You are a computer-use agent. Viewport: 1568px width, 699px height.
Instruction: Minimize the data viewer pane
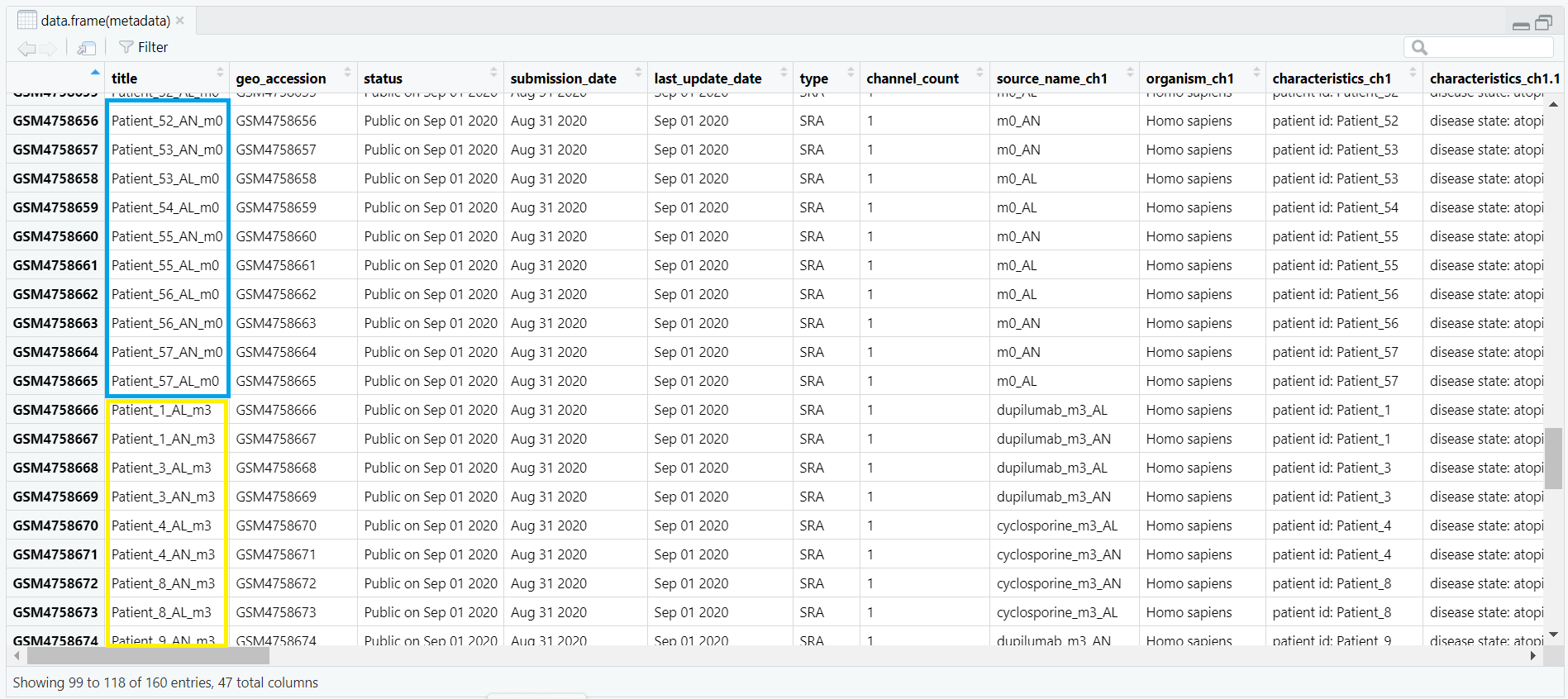pos(1520,24)
